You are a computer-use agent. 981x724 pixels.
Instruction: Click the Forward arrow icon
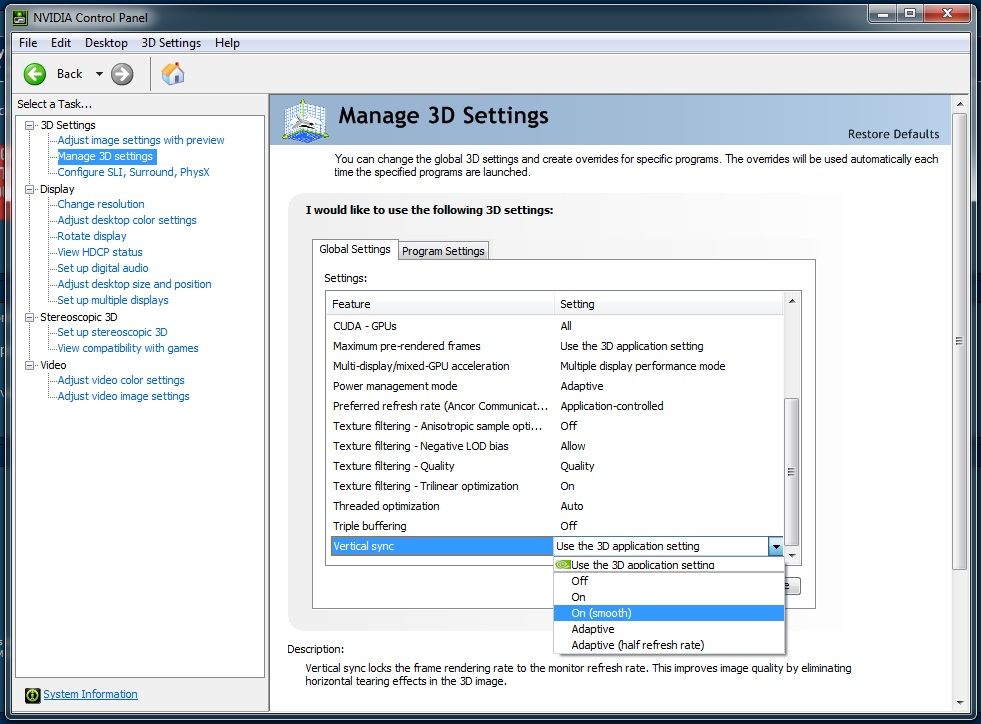[x=122, y=73]
